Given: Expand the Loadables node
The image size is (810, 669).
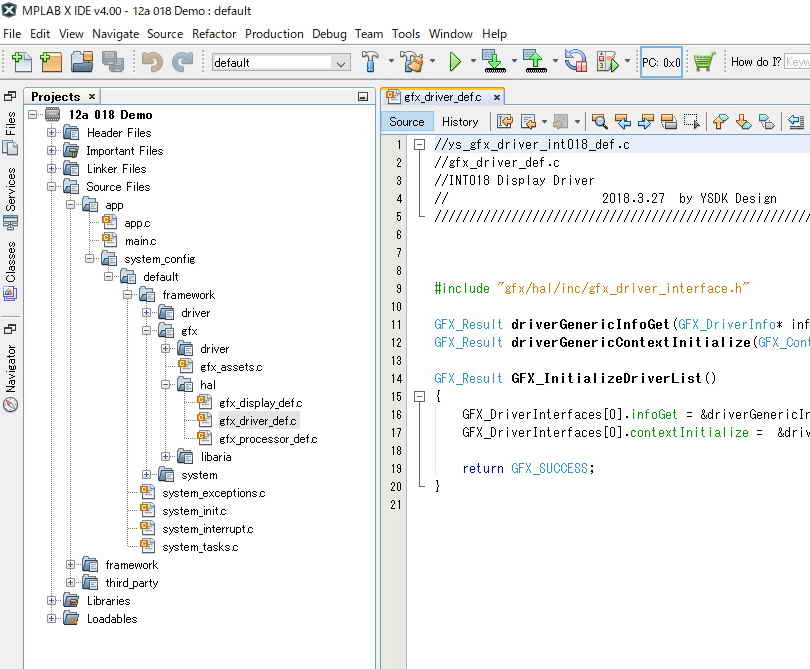Looking at the screenshot, I should (52, 619).
